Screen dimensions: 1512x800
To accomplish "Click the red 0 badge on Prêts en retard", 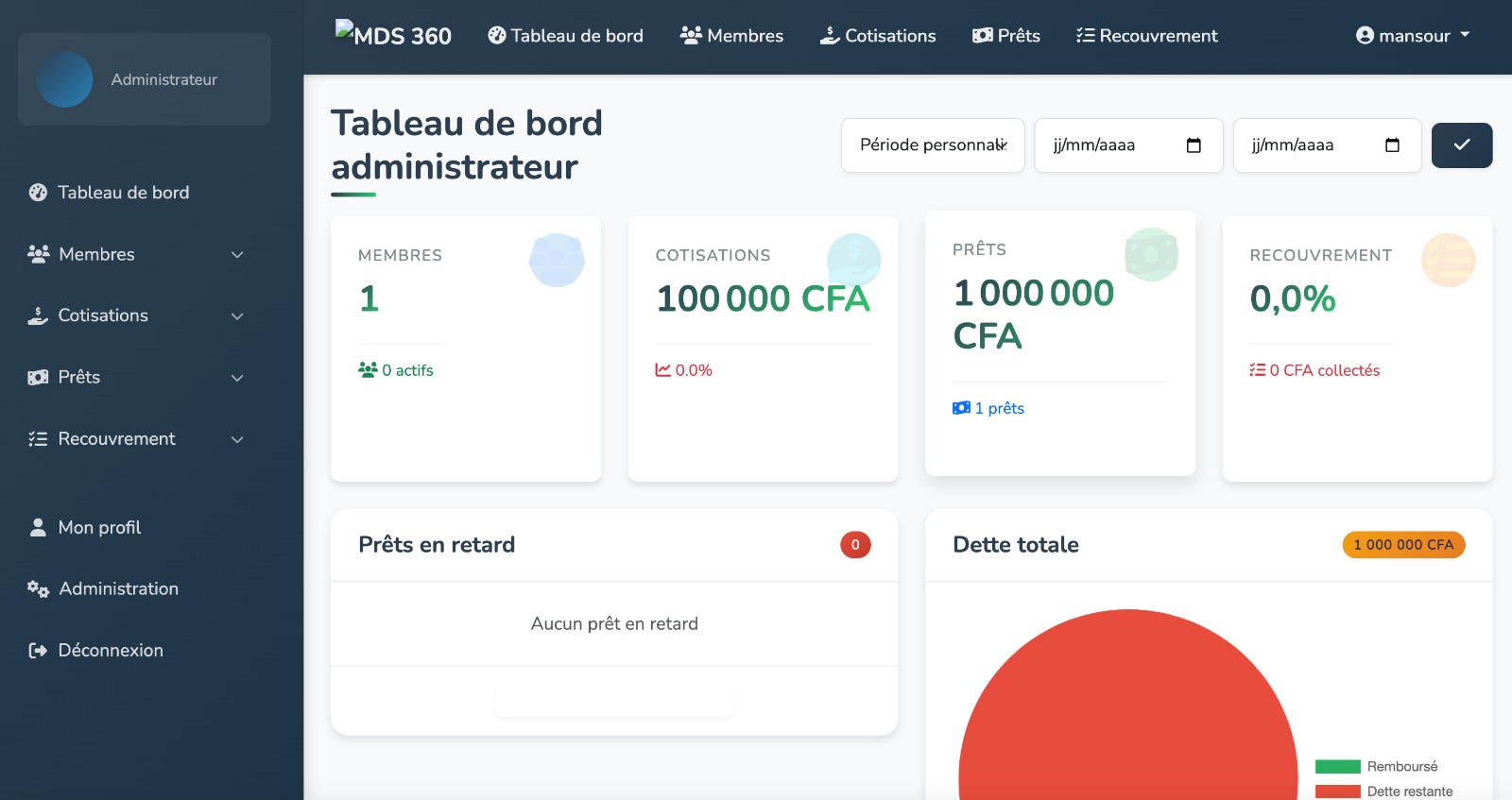I will click(855, 544).
